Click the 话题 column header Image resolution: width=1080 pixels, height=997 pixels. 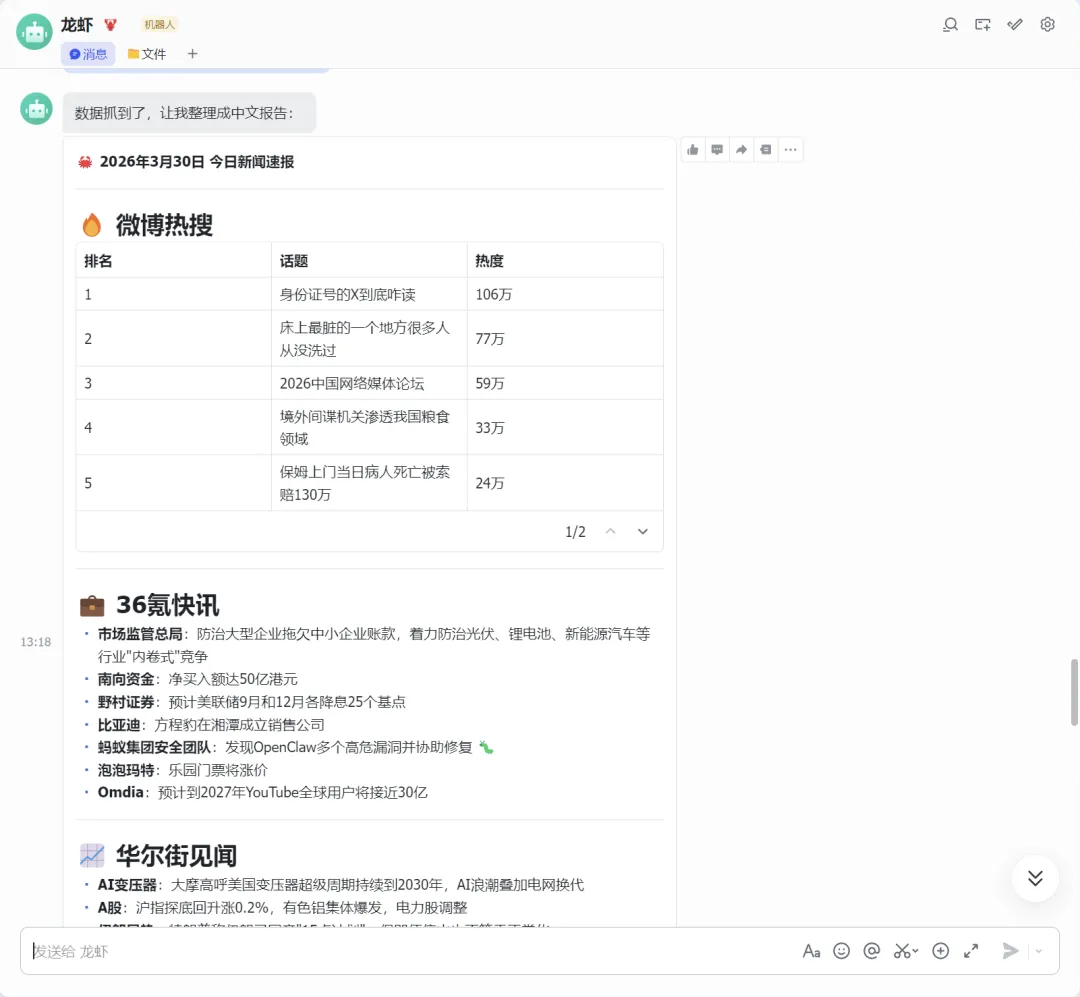click(x=293, y=261)
